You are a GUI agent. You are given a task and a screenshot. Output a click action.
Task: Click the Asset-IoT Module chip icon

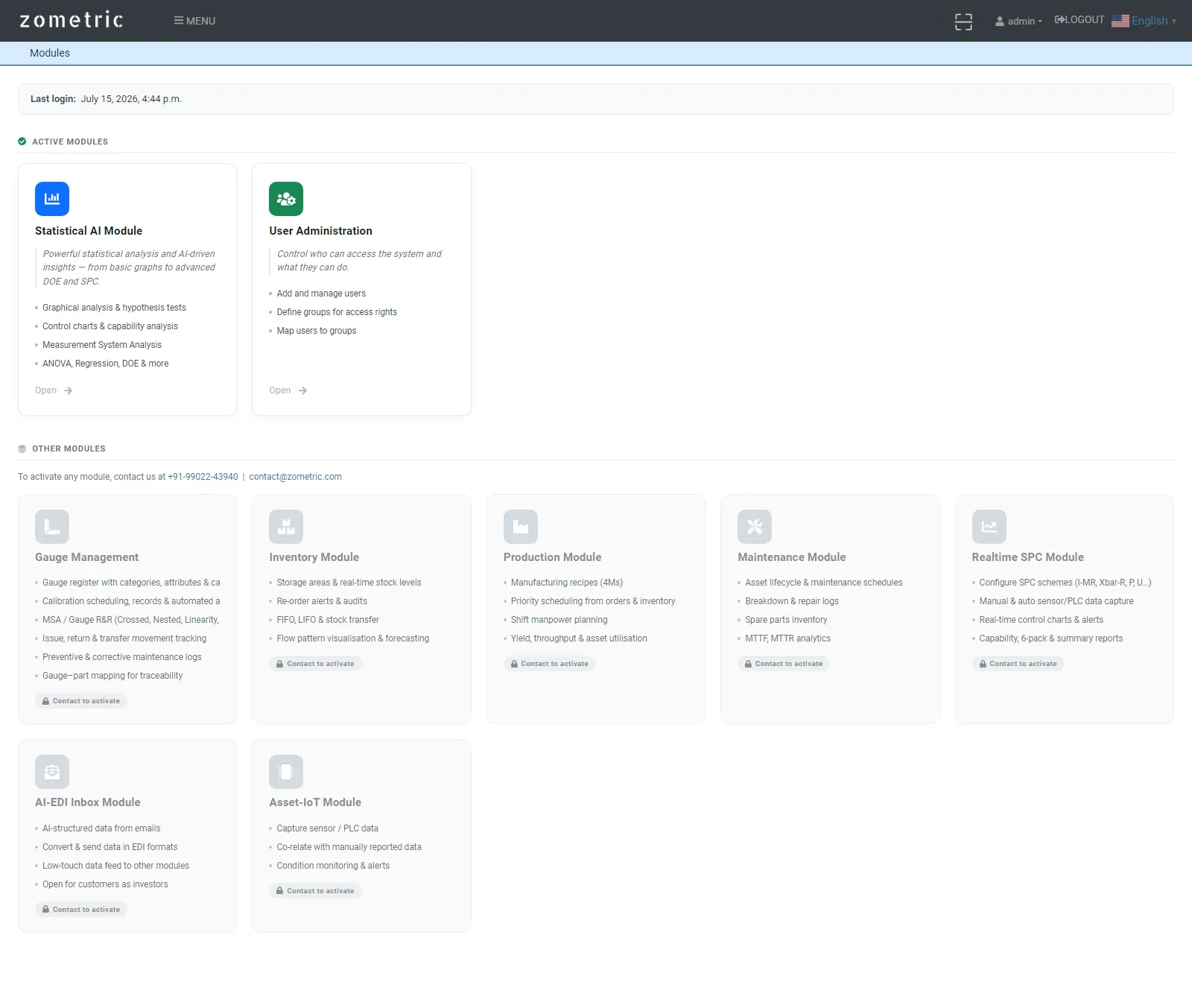pyautogui.click(x=286, y=772)
